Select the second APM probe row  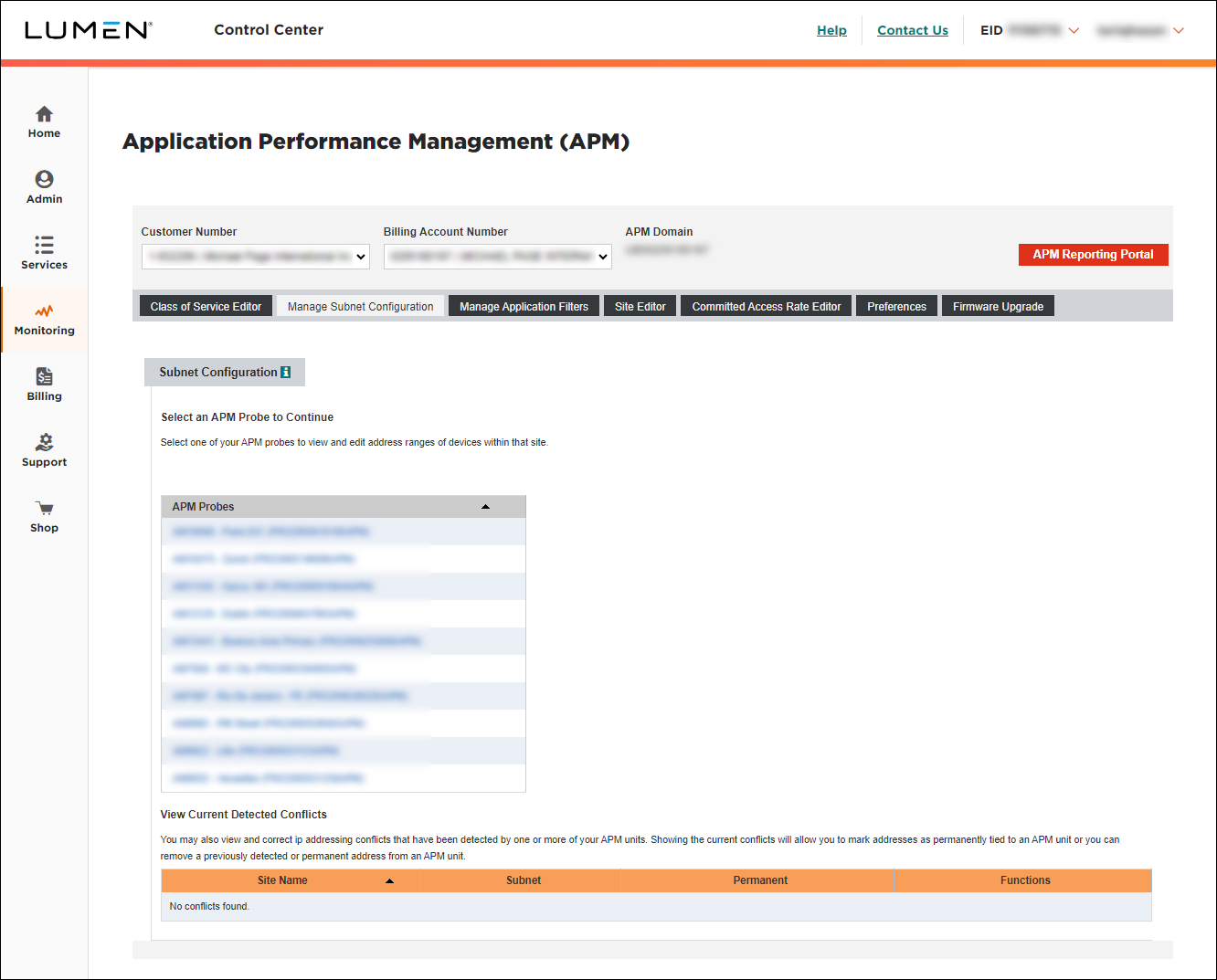pyautogui.click(x=344, y=559)
